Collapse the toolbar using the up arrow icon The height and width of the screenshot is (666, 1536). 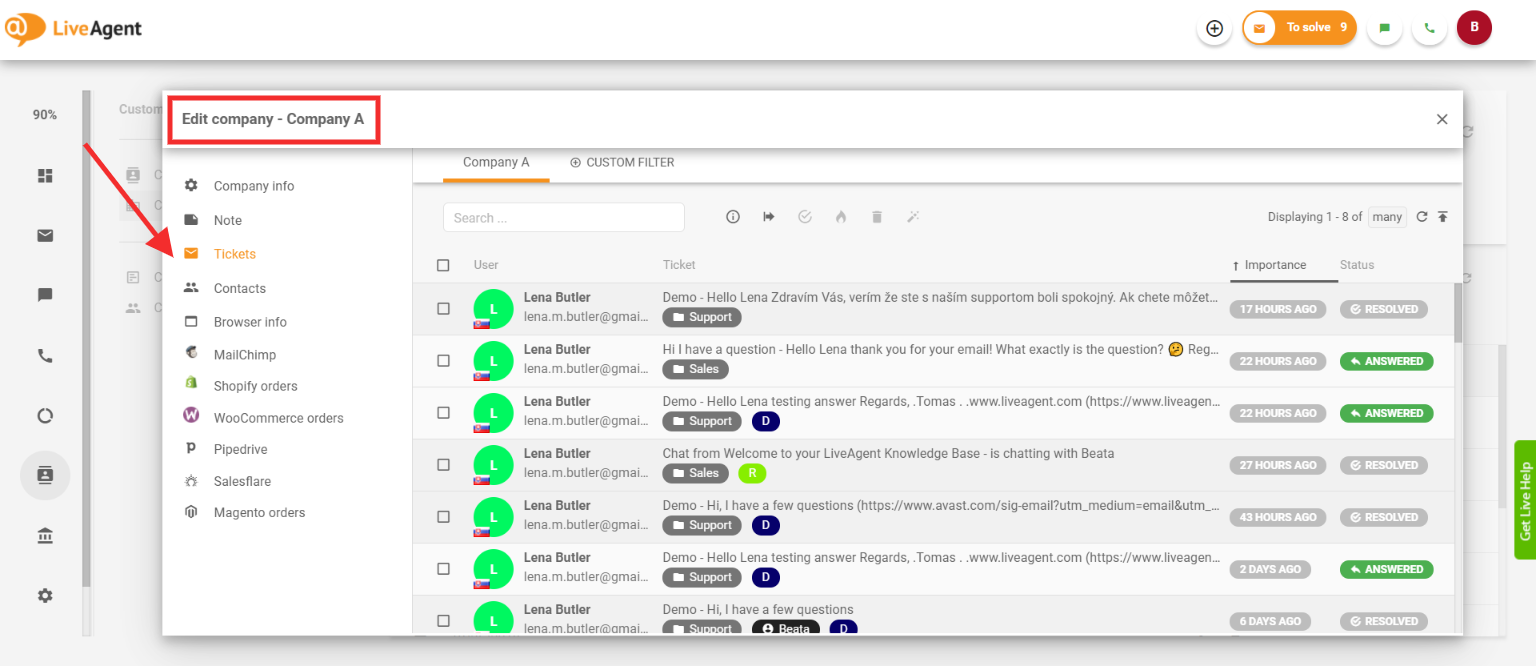click(x=1443, y=217)
